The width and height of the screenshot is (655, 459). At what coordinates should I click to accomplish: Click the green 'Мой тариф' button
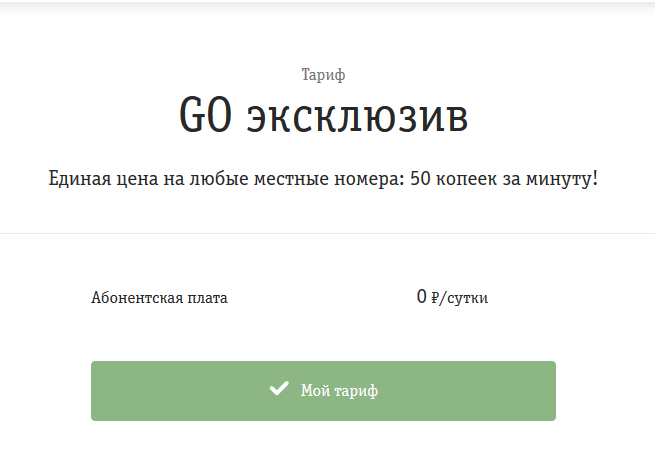[x=323, y=391]
